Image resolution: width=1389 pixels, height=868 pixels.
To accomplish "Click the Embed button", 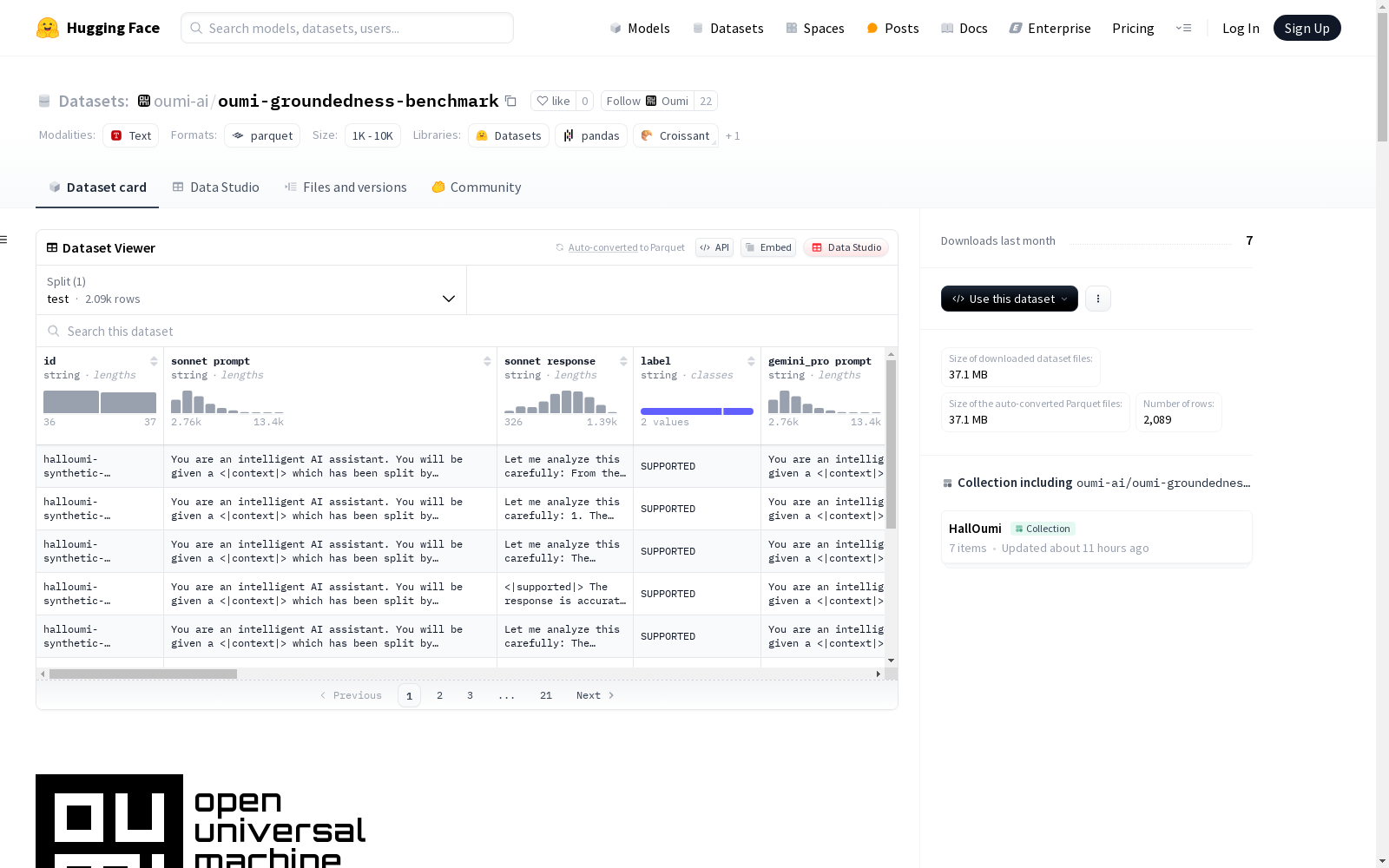I will (768, 247).
